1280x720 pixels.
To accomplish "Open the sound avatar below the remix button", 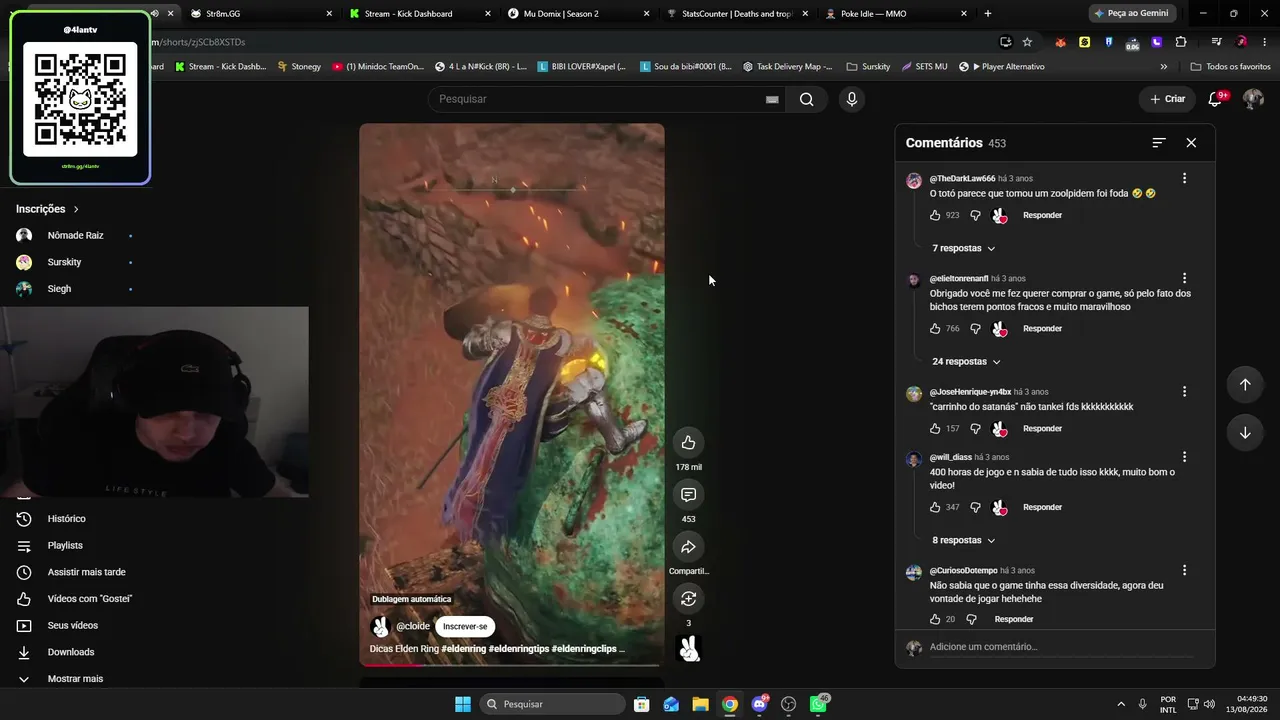I will pyautogui.click(x=688, y=648).
